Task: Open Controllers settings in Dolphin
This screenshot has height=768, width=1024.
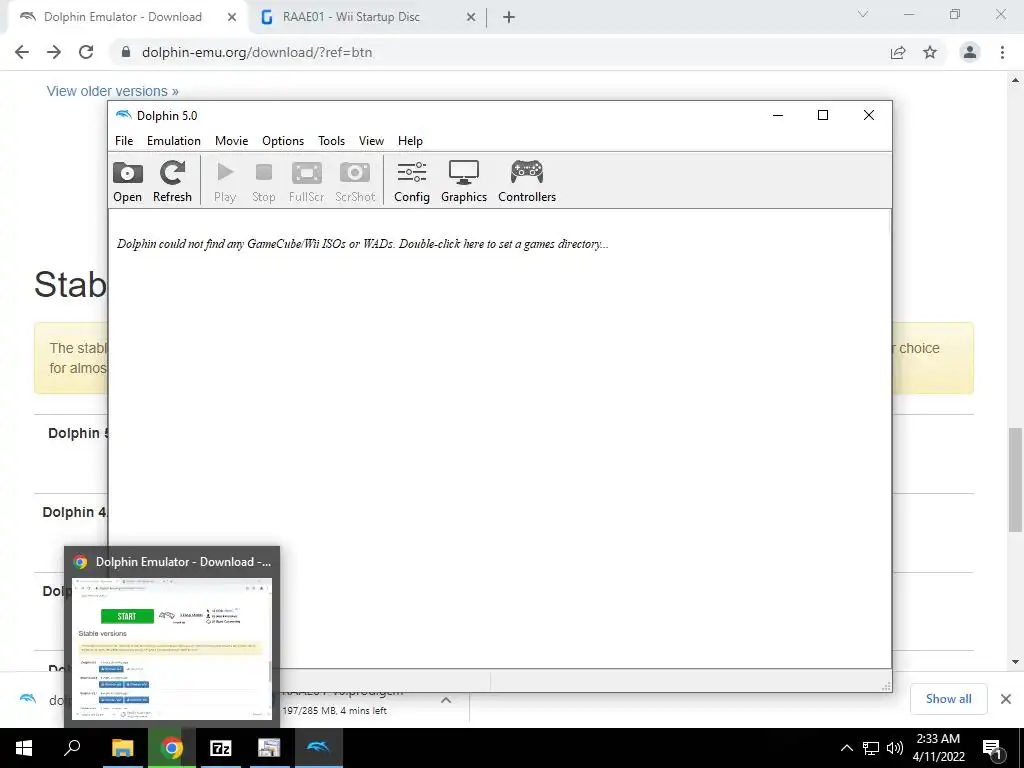Action: coord(527,182)
